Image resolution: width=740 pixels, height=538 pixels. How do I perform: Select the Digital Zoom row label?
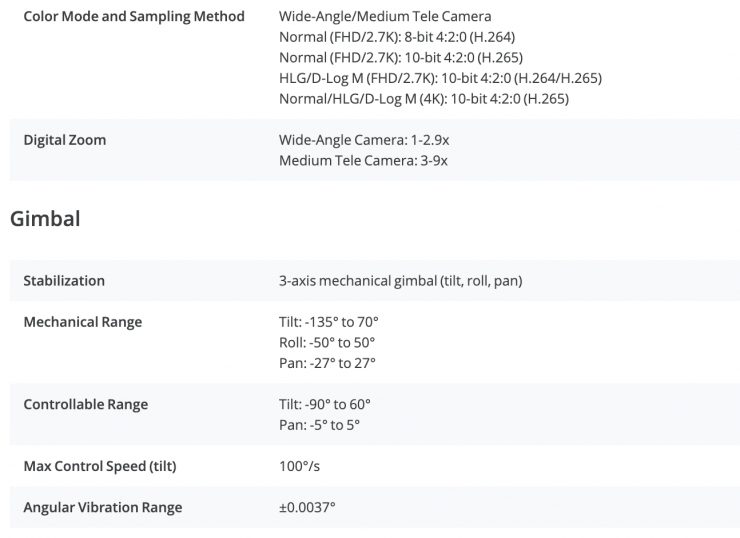(64, 140)
